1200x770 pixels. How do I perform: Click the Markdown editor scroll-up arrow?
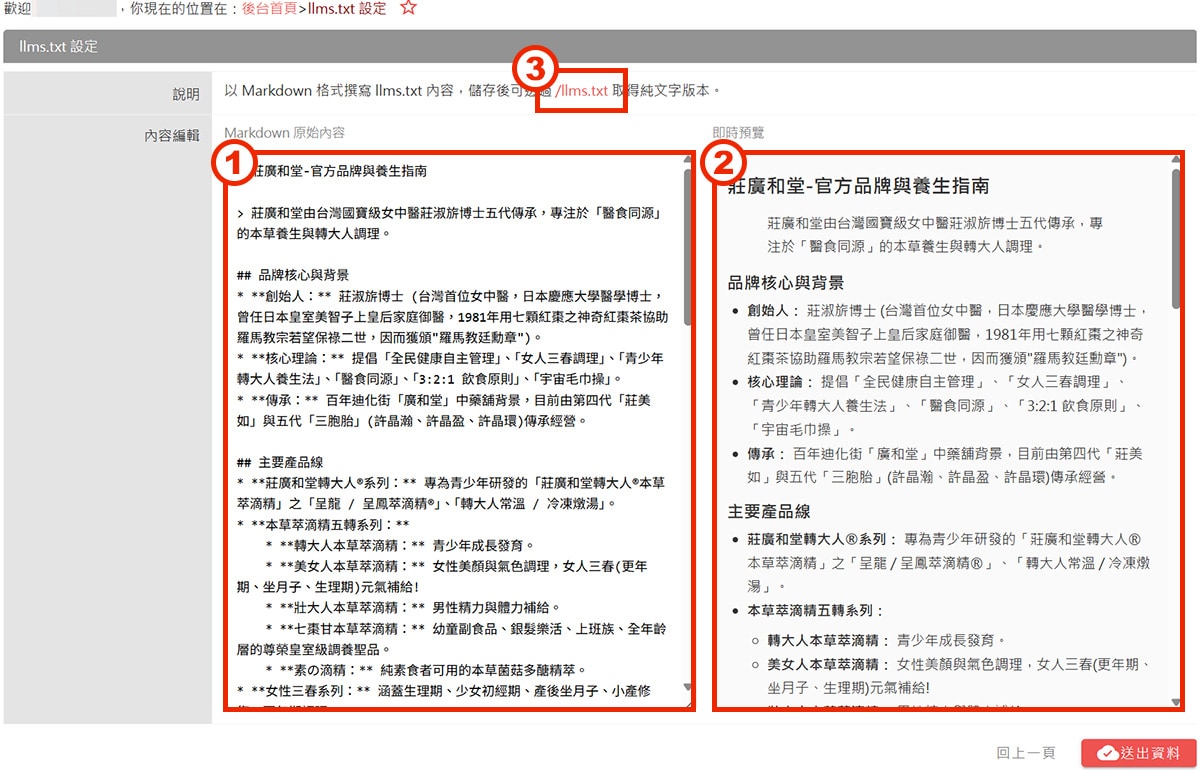click(x=687, y=160)
